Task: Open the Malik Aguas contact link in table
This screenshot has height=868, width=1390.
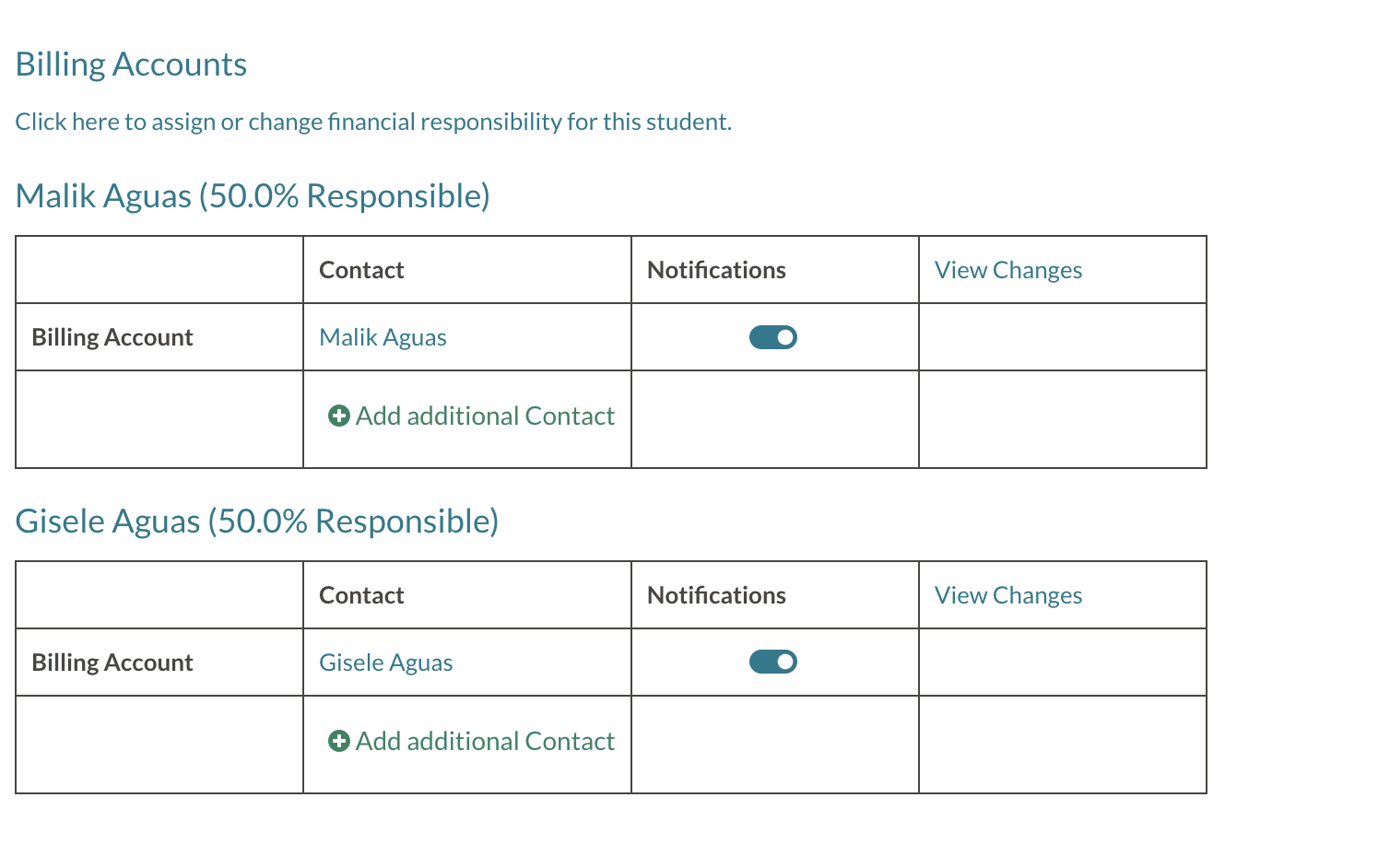Action: pyautogui.click(x=383, y=337)
